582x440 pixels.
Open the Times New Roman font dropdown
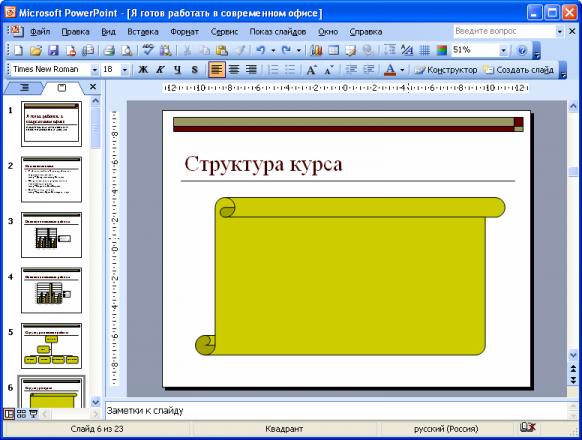95,69
